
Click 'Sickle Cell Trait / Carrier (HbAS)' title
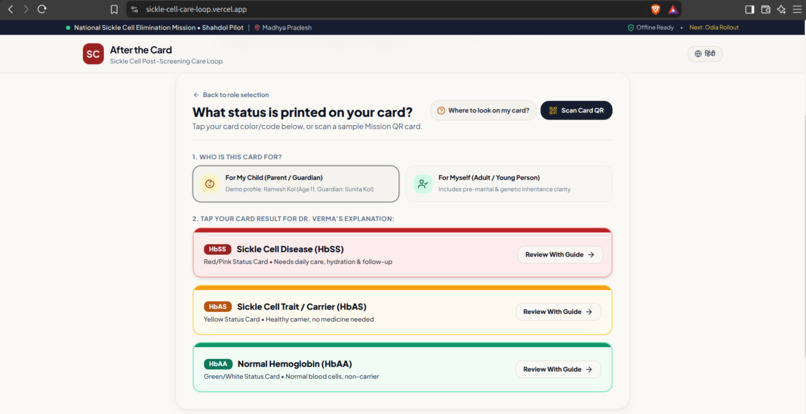tap(302, 307)
